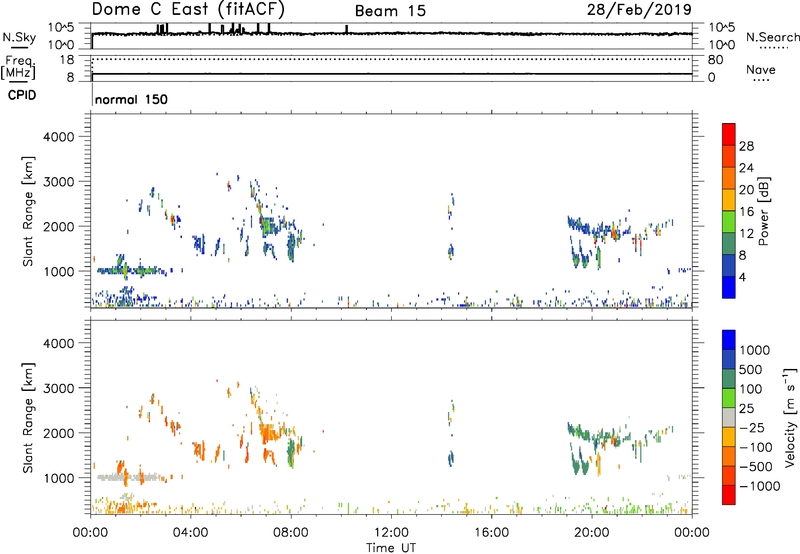Image resolution: width=800 pixels, height=554 pixels.
Task: Click the velocity panel's 'Slant Range [km]' label
Action: coord(28,418)
